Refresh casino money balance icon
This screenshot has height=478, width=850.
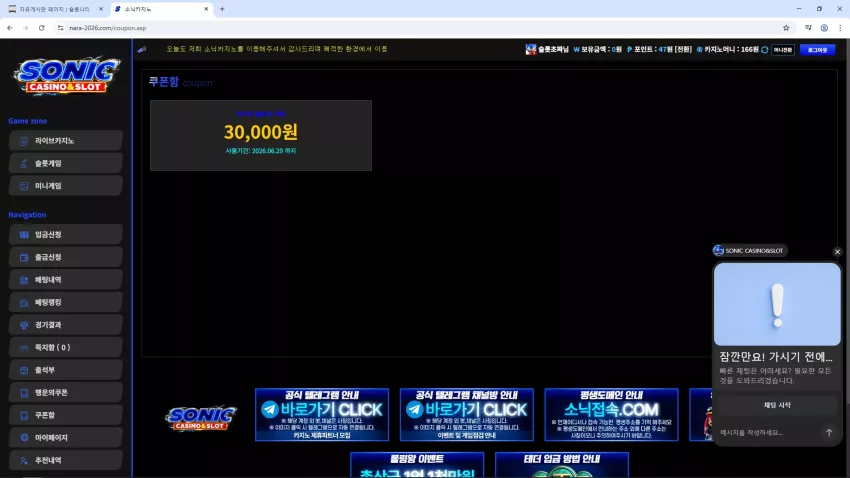click(x=765, y=50)
